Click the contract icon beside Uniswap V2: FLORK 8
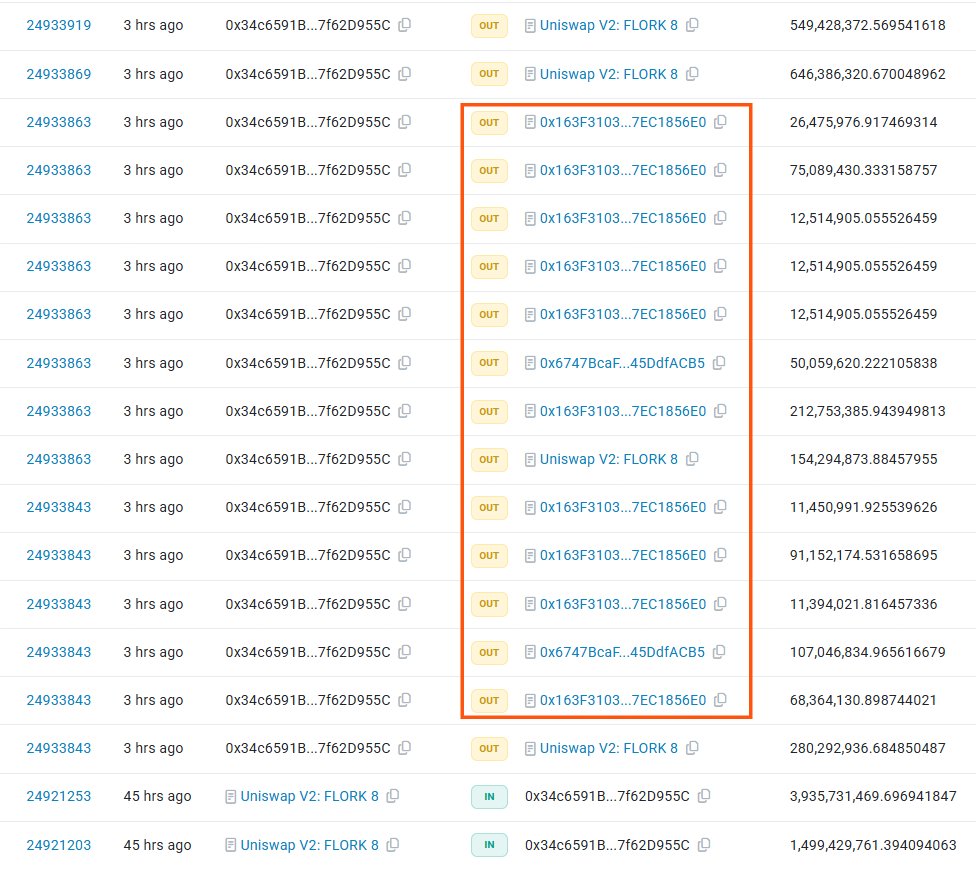This screenshot has height=869, width=976. pos(531,25)
